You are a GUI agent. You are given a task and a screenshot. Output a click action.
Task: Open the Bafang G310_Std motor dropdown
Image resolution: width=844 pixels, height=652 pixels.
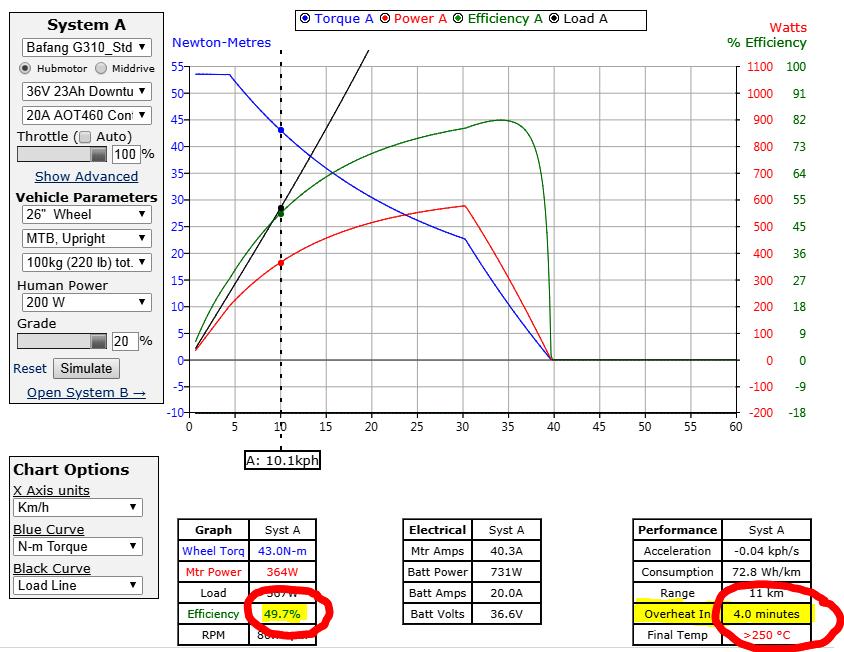click(86, 47)
